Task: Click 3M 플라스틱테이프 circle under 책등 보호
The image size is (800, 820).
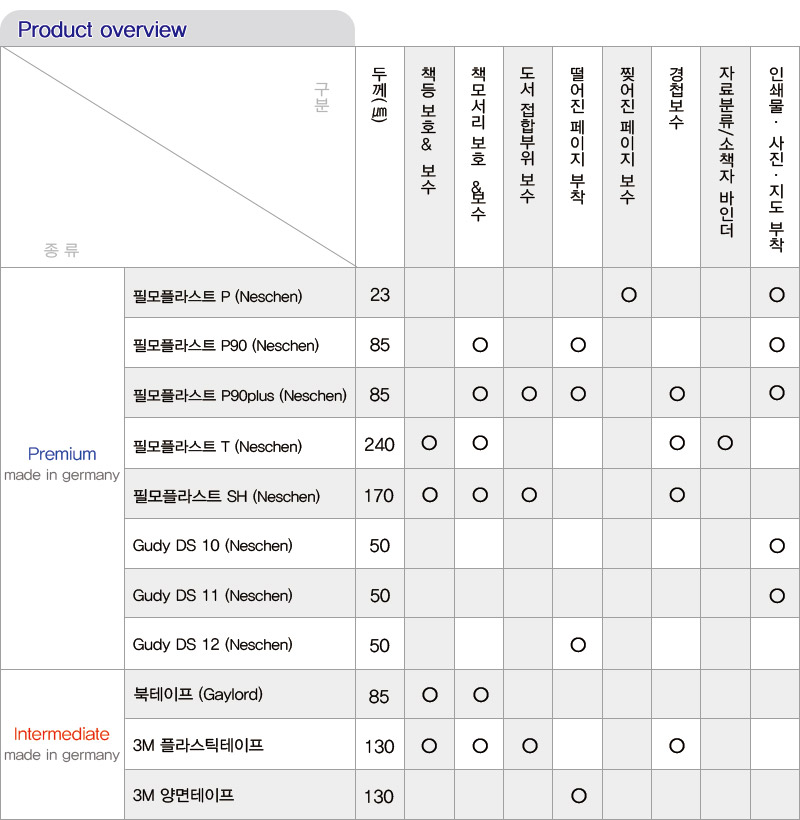Action: (429, 746)
